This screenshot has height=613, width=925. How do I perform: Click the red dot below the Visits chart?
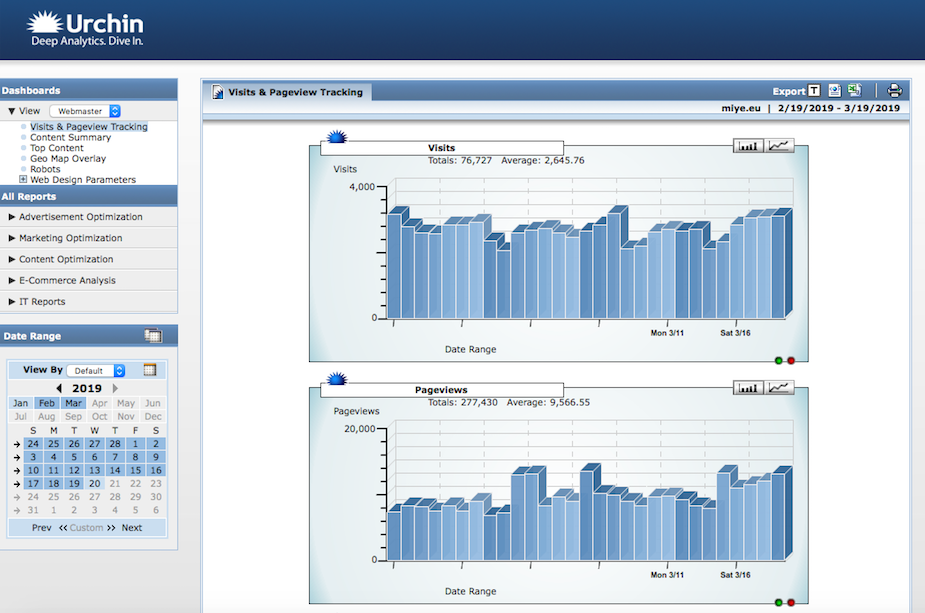click(x=791, y=360)
